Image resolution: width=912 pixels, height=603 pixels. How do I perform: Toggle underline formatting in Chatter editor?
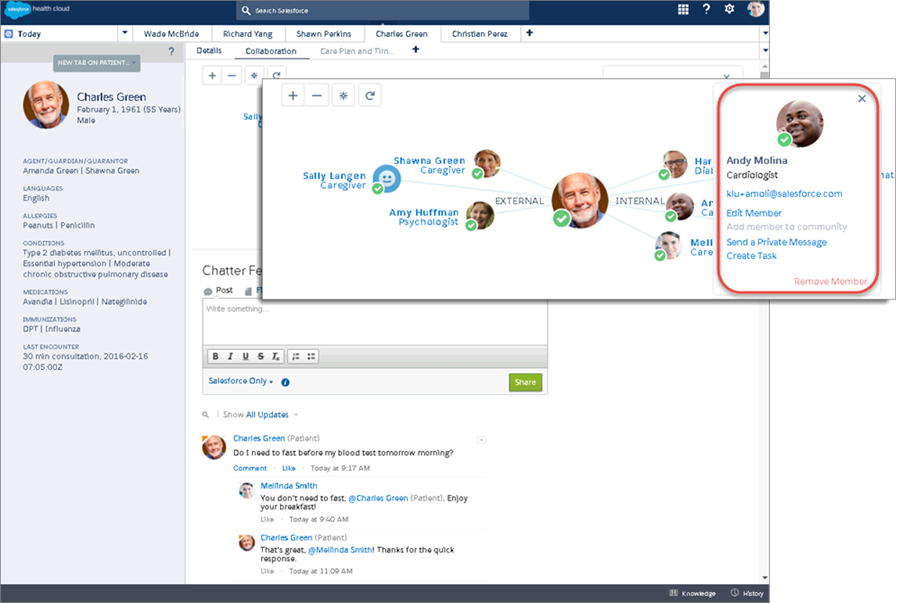(245, 356)
